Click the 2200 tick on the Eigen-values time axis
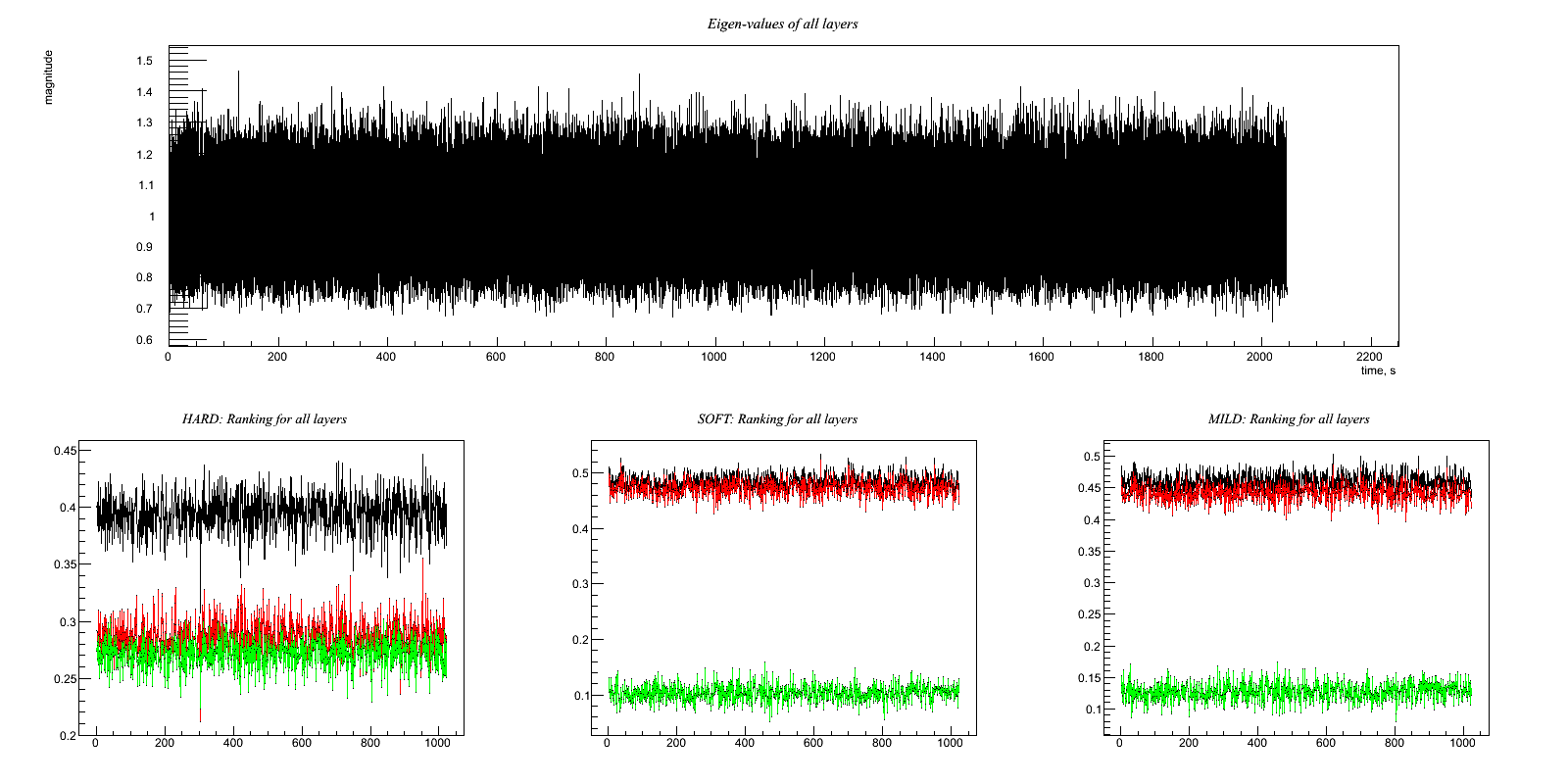 [1369, 357]
